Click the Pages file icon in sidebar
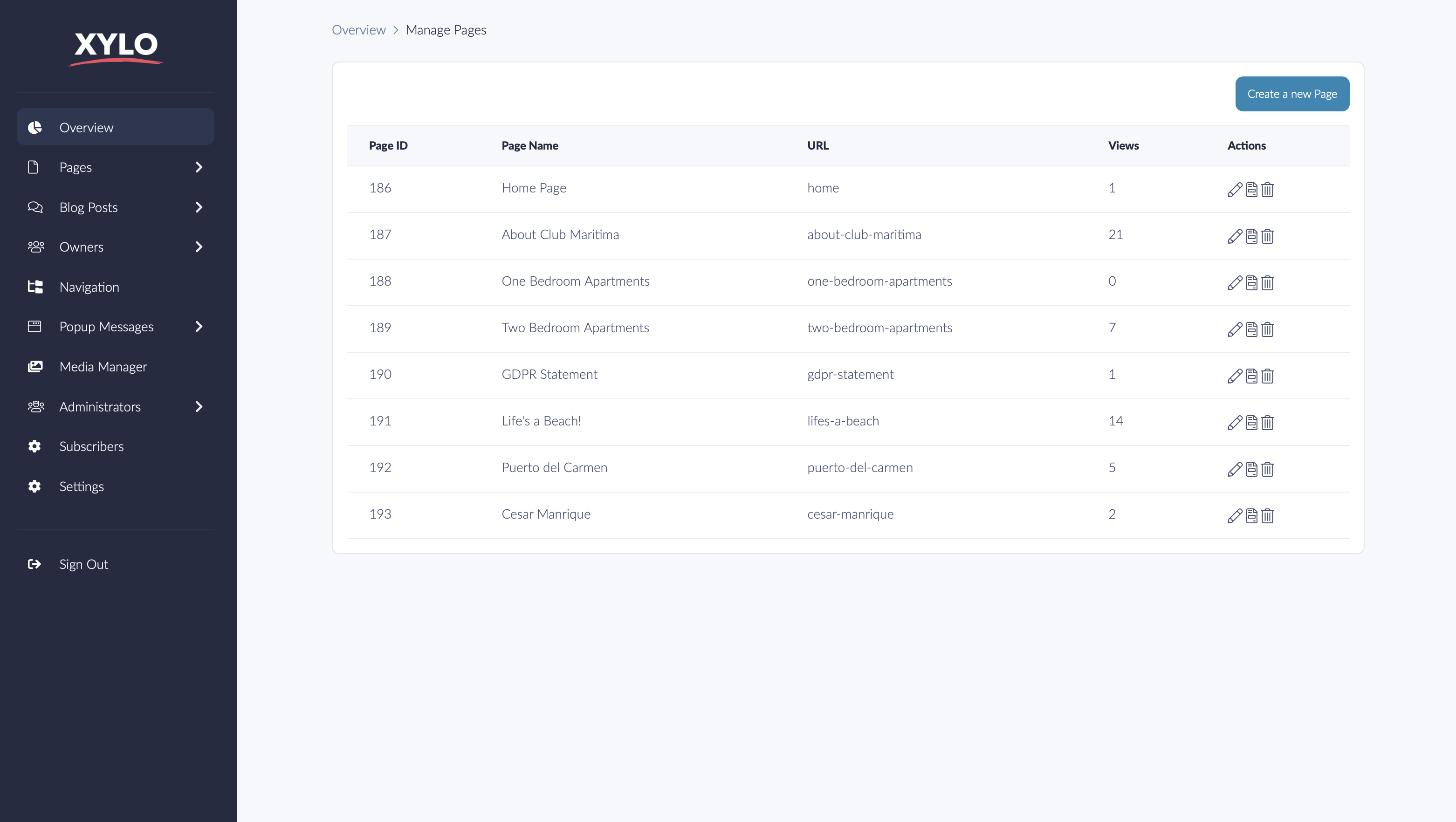Viewport: 1456px width, 822px height. point(34,167)
